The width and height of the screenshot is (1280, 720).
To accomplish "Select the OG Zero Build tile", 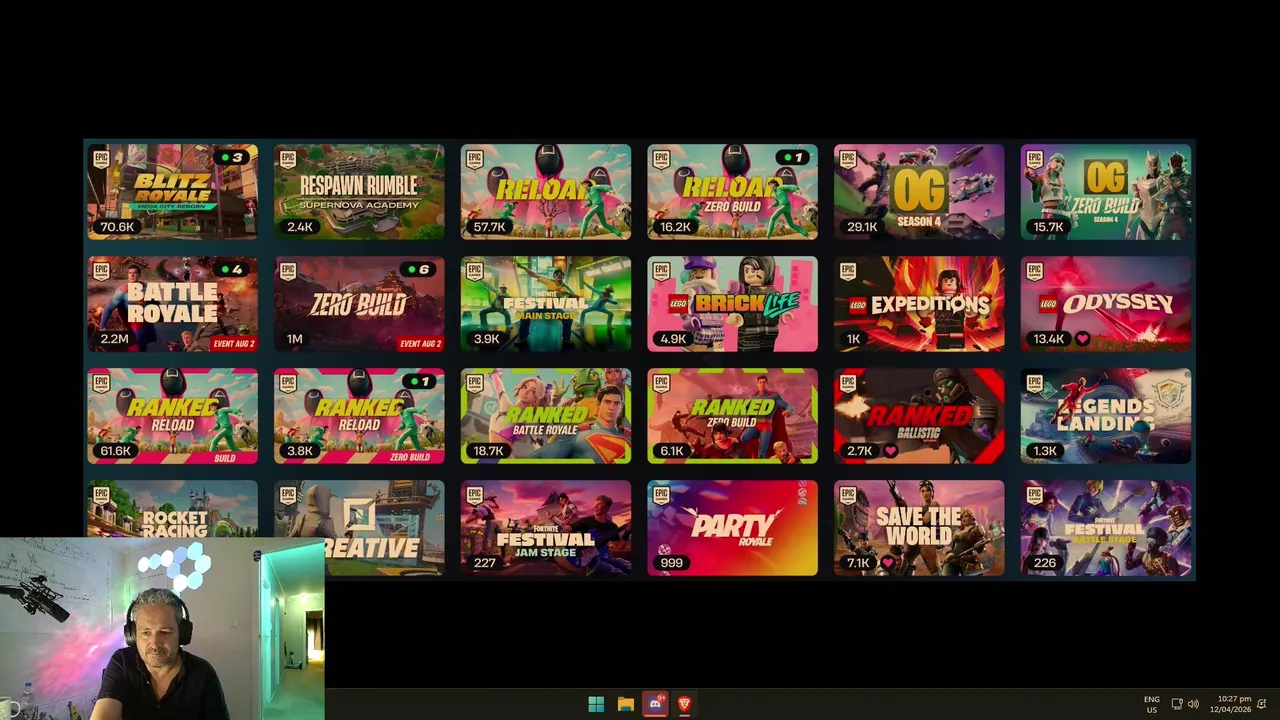I will point(1106,192).
